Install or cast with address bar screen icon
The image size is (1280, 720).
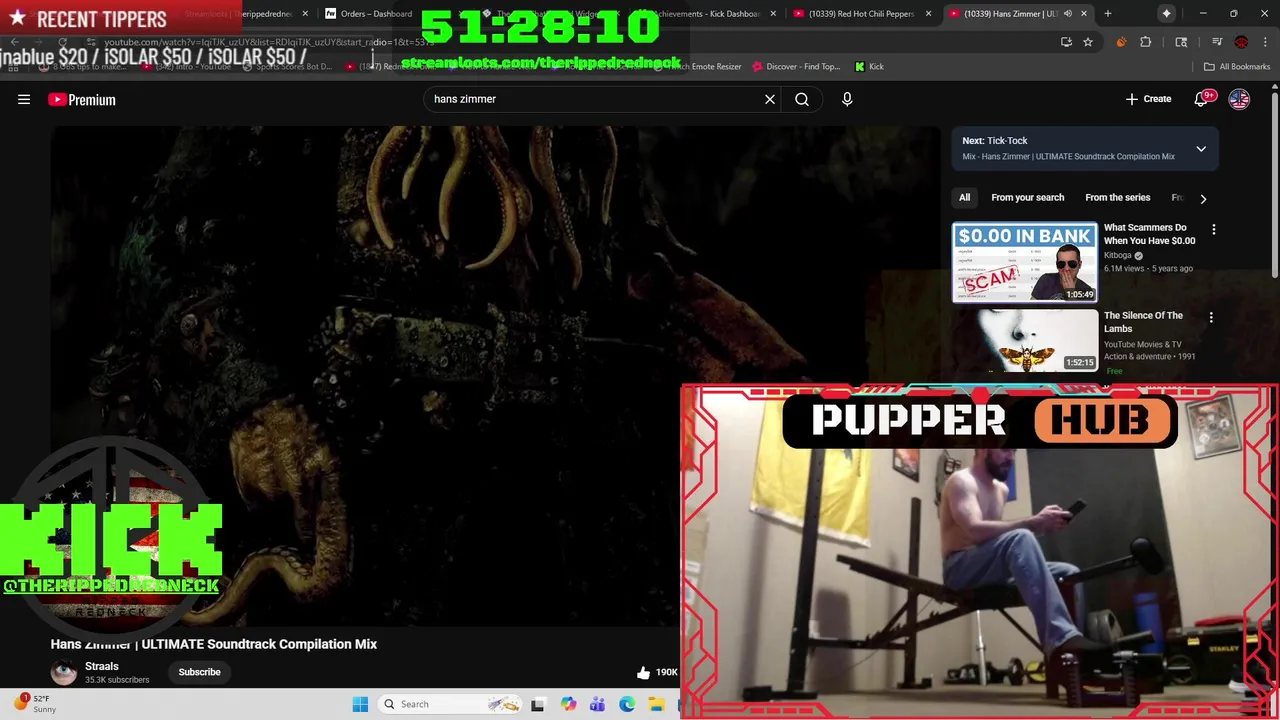1066,42
